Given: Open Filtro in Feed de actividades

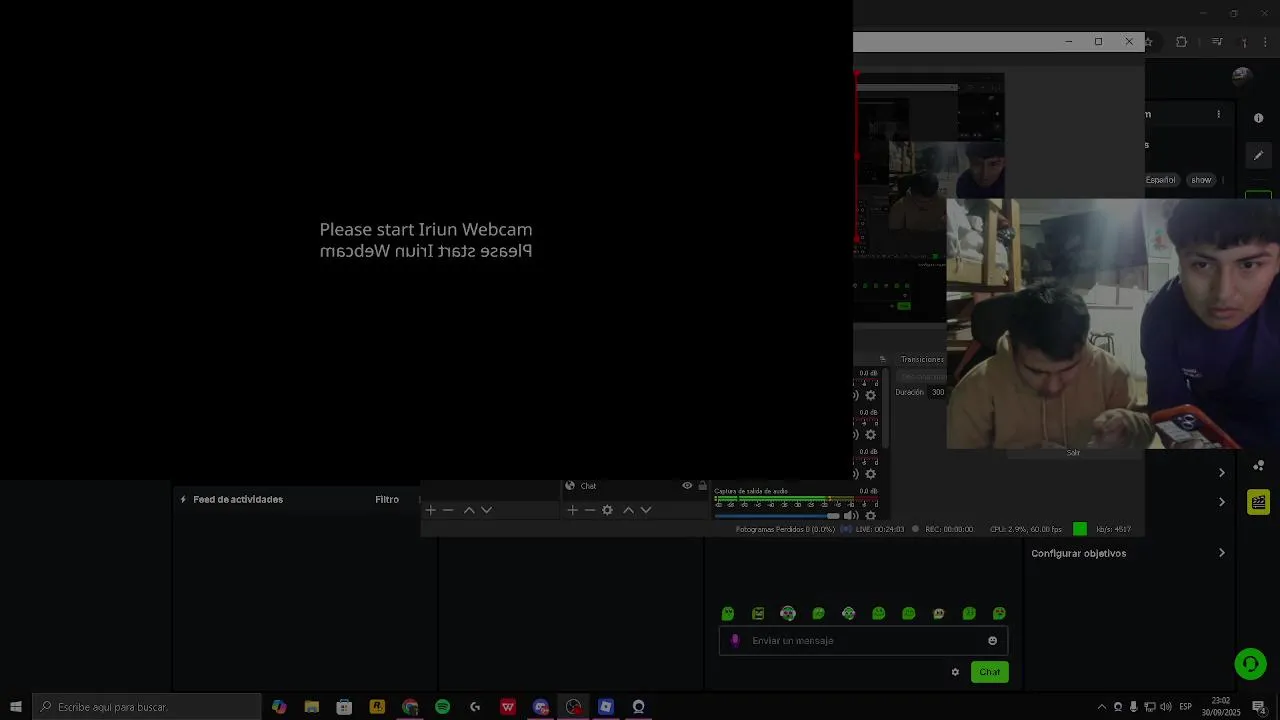Looking at the screenshot, I should pyautogui.click(x=387, y=499).
